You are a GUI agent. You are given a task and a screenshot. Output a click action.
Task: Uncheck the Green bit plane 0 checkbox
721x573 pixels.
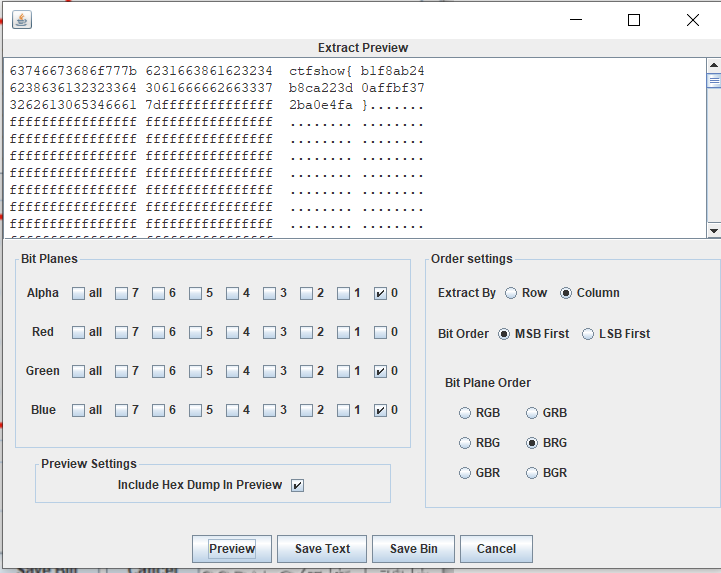click(x=380, y=371)
